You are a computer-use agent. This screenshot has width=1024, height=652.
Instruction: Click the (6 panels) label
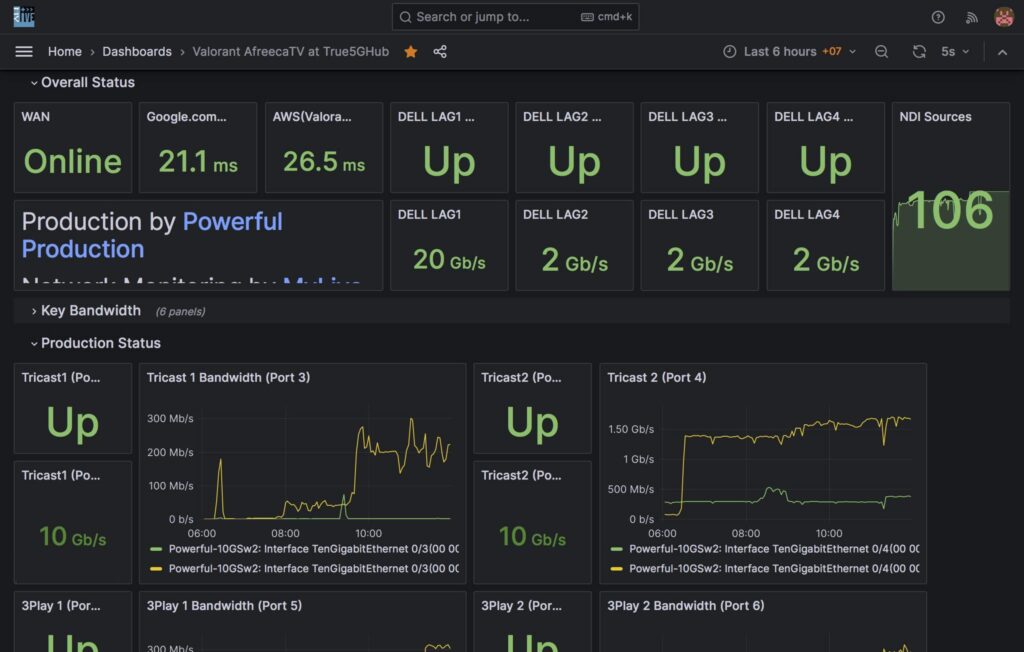pyautogui.click(x=180, y=312)
